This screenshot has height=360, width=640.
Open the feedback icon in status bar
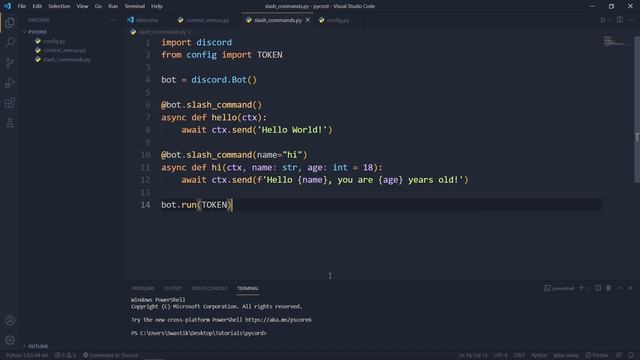pos(619,355)
